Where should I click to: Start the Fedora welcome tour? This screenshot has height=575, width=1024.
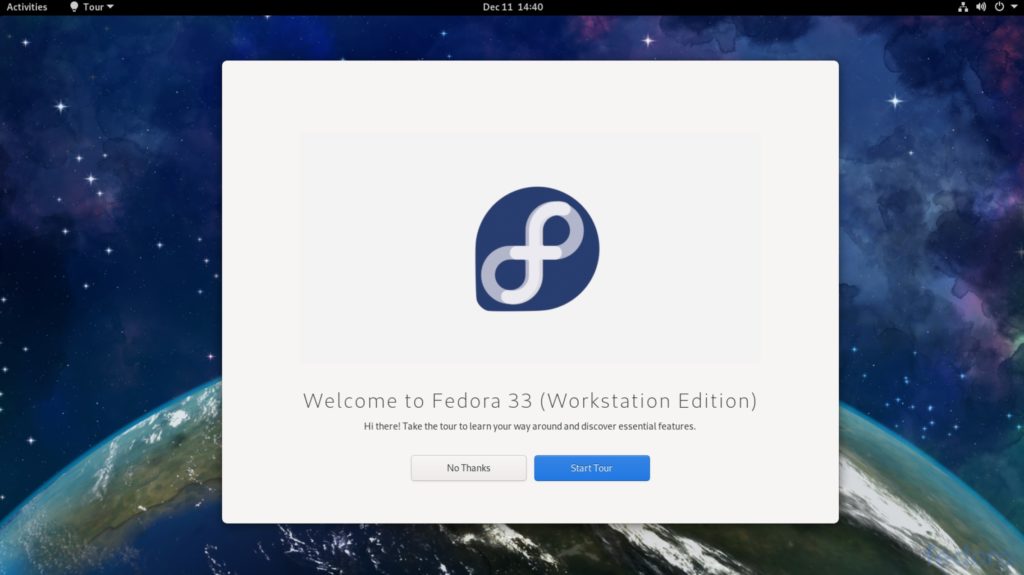point(592,468)
